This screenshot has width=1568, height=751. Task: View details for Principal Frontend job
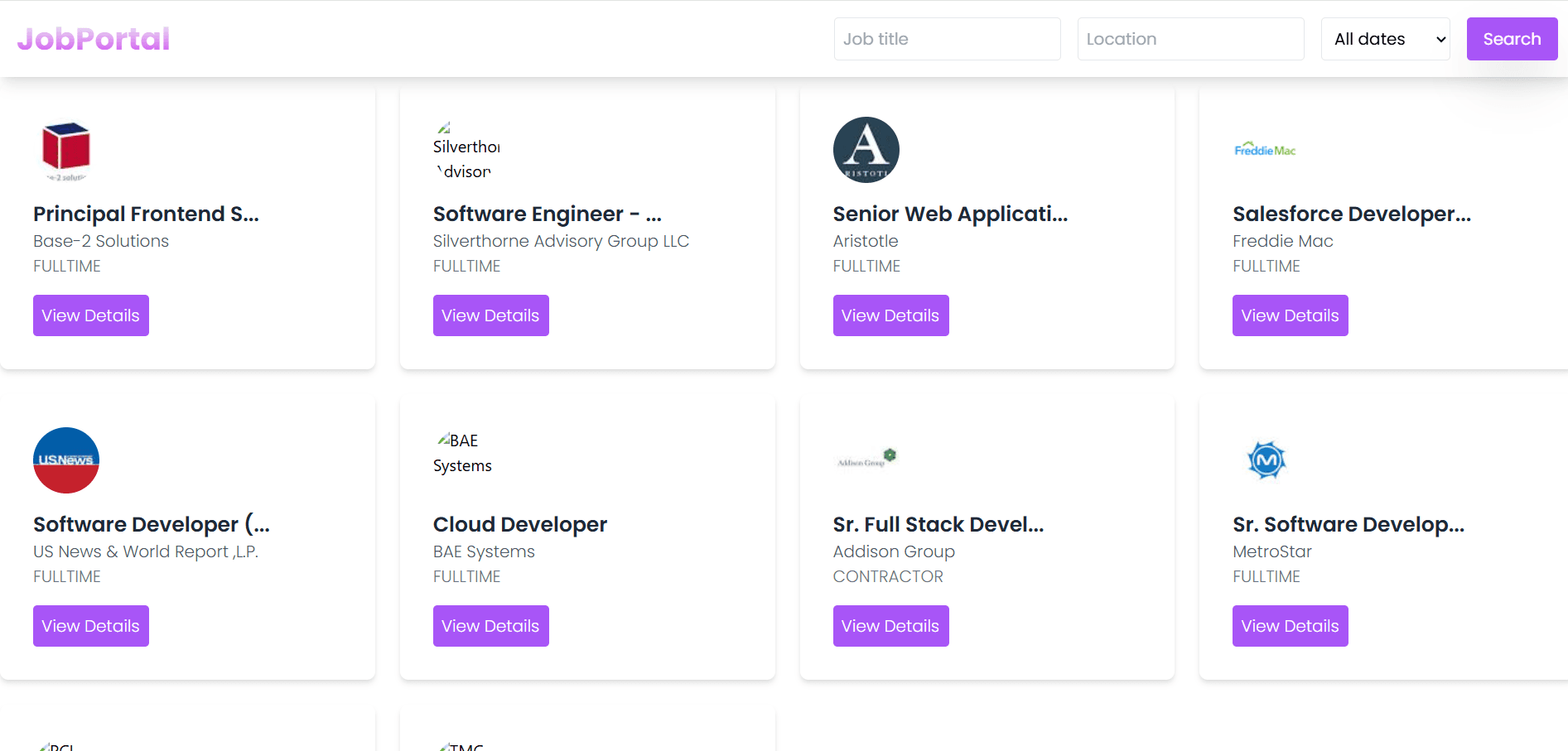[90, 315]
